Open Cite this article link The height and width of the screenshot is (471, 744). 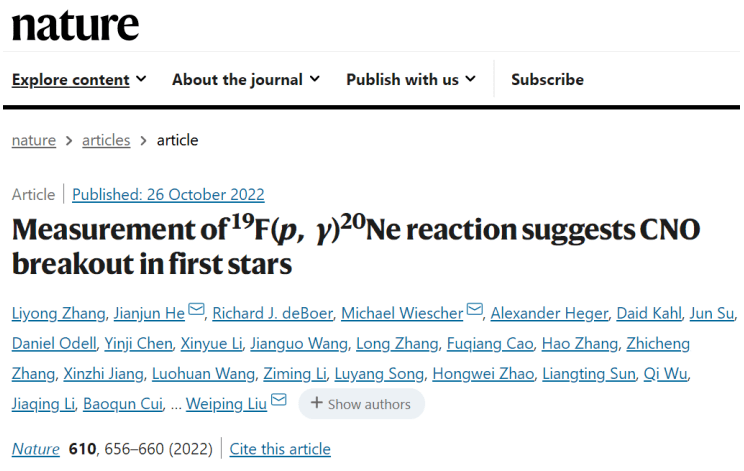[x=280, y=449]
